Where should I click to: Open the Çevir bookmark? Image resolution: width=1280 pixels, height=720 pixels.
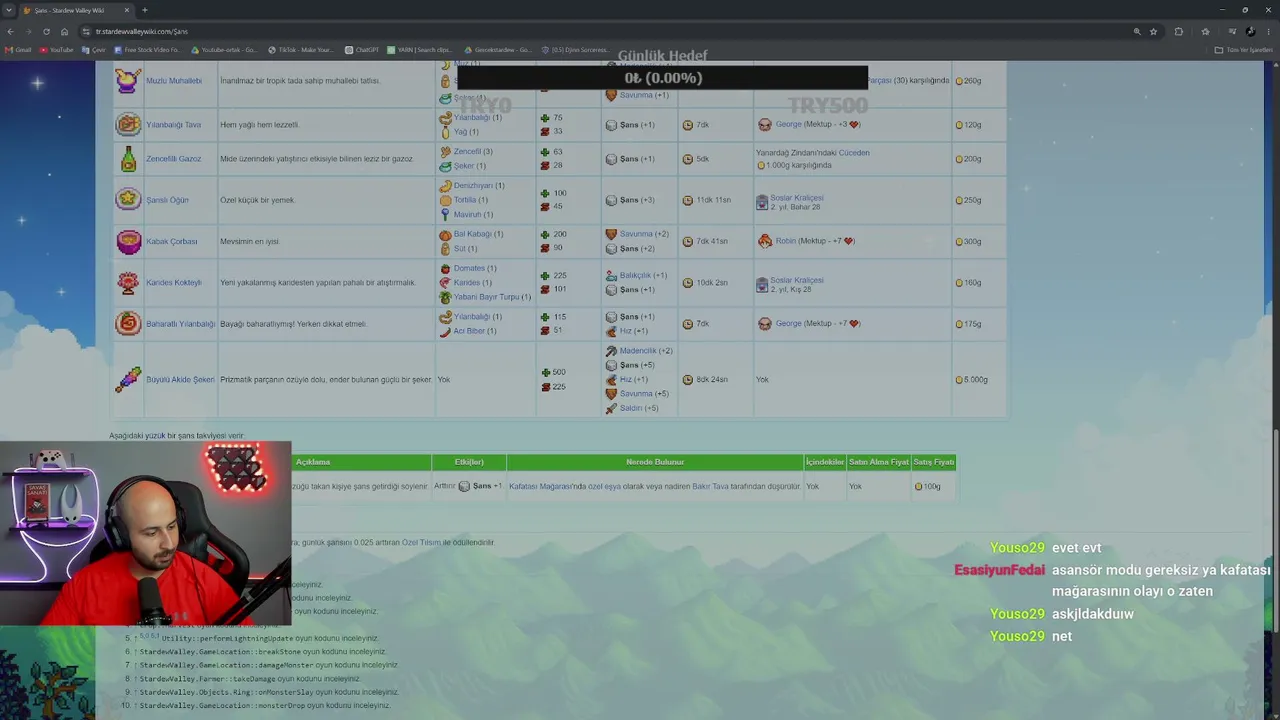coord(94,50)
